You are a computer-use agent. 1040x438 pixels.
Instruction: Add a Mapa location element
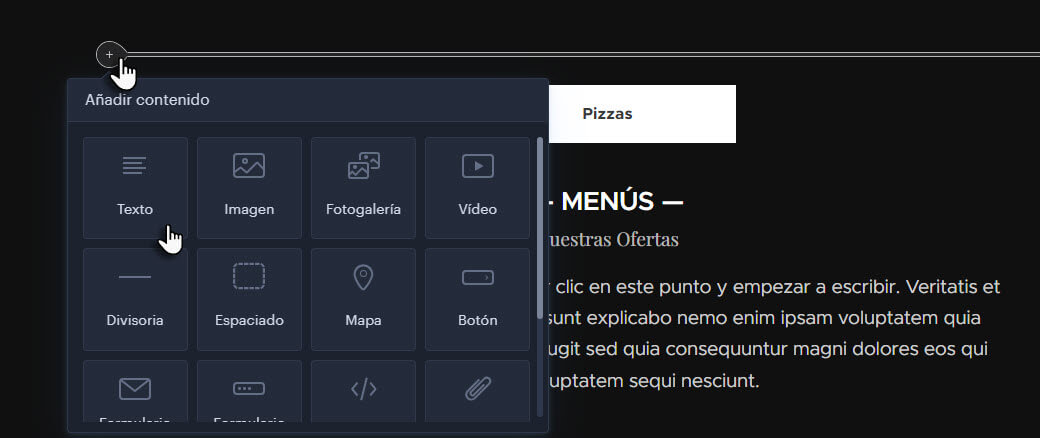[363, 299]
